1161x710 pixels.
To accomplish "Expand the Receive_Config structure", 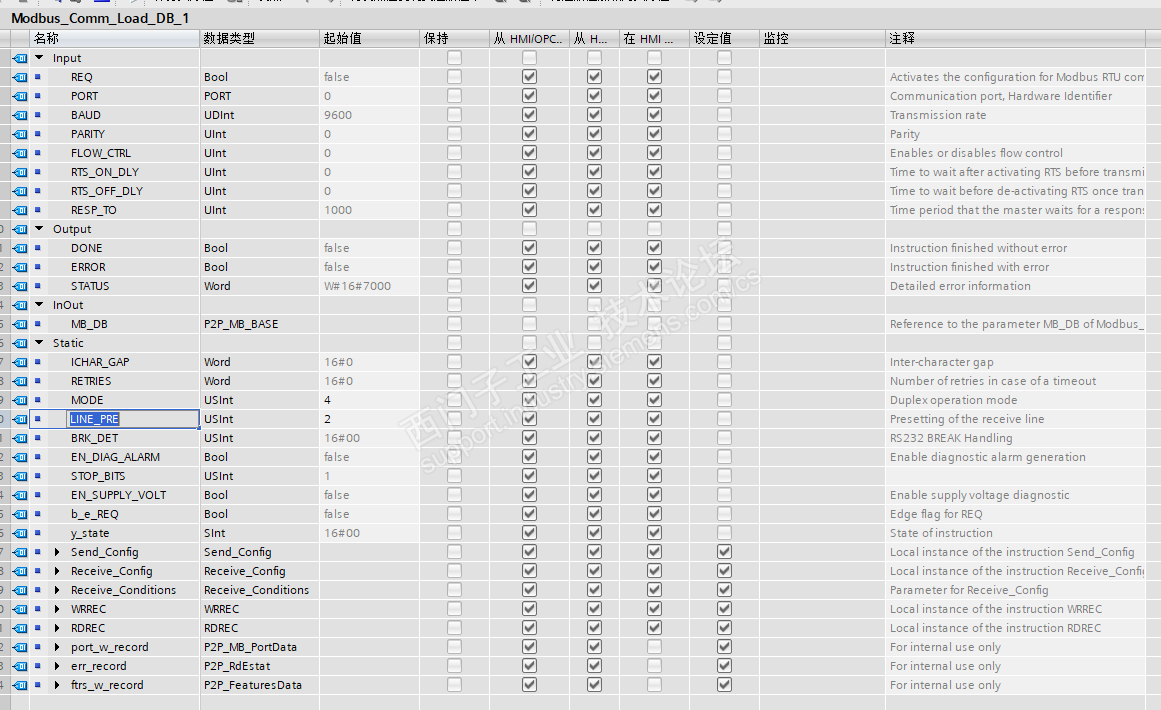I will click(x=57, y=572).
